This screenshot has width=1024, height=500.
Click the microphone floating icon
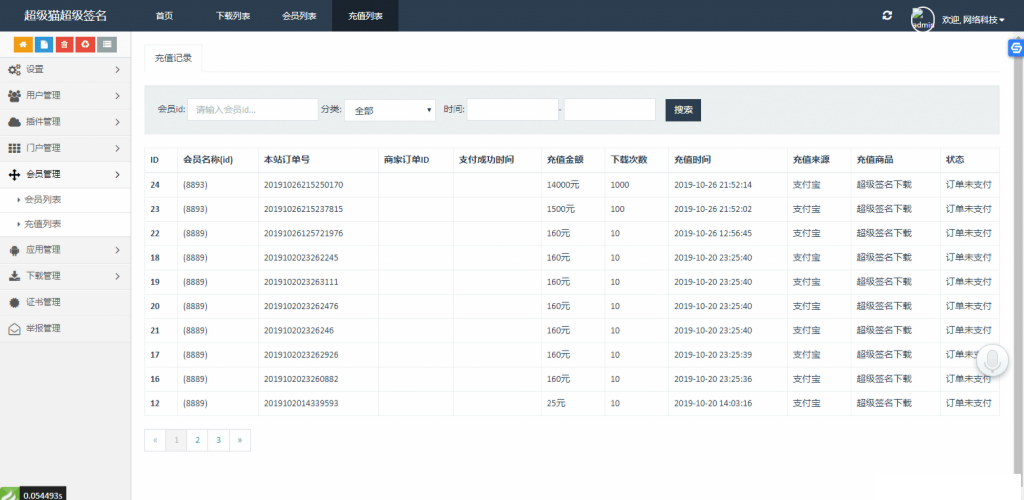pyautogui.click(x=993, y=362)
